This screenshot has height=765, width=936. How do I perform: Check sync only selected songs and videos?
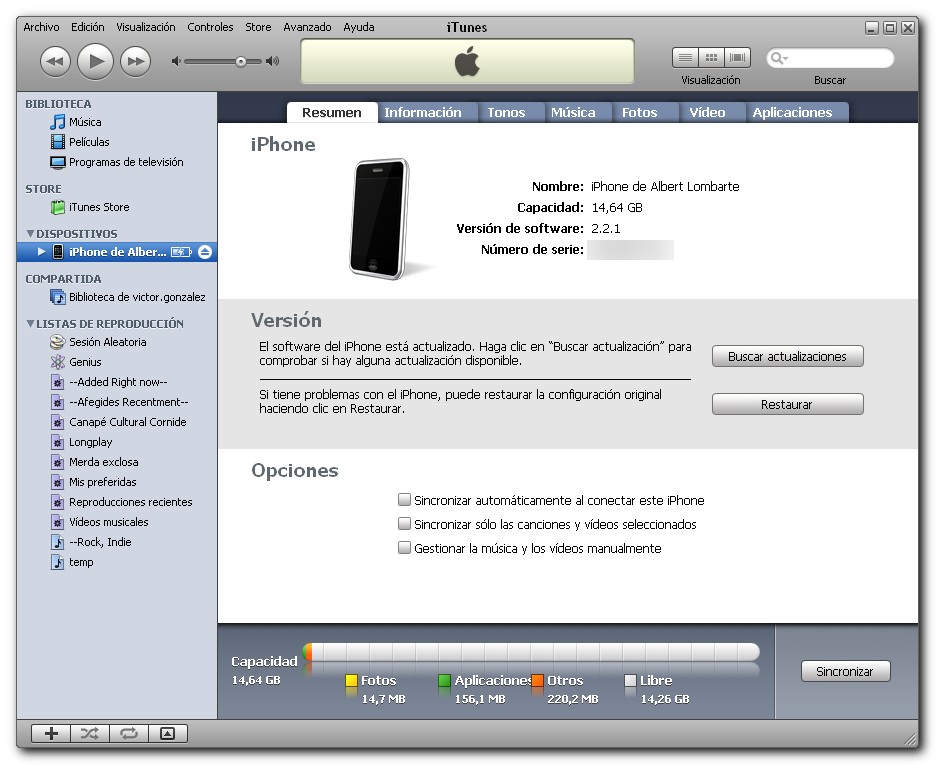(x=404, y=523)
